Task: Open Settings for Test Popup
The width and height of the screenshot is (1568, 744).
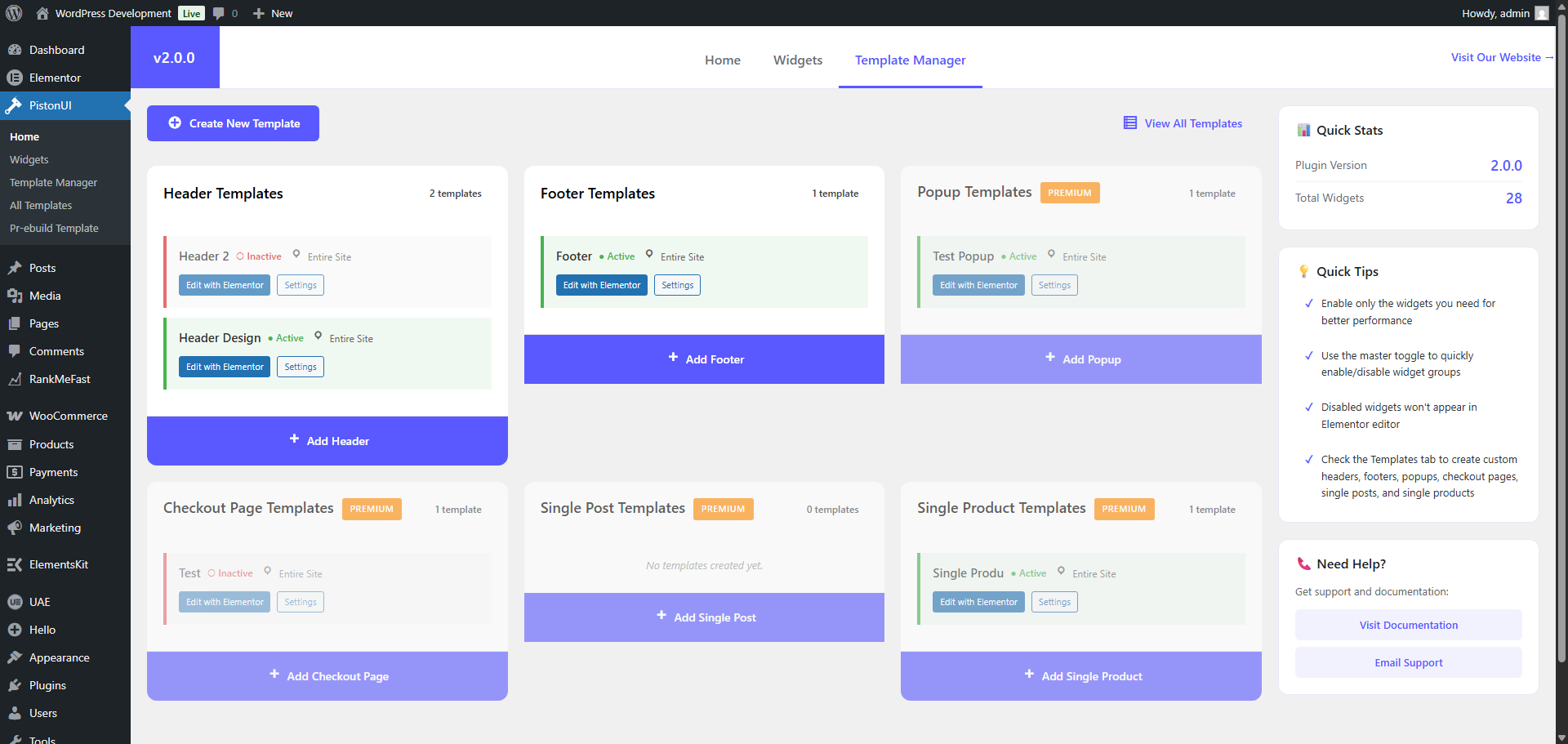Action: 1054,285
